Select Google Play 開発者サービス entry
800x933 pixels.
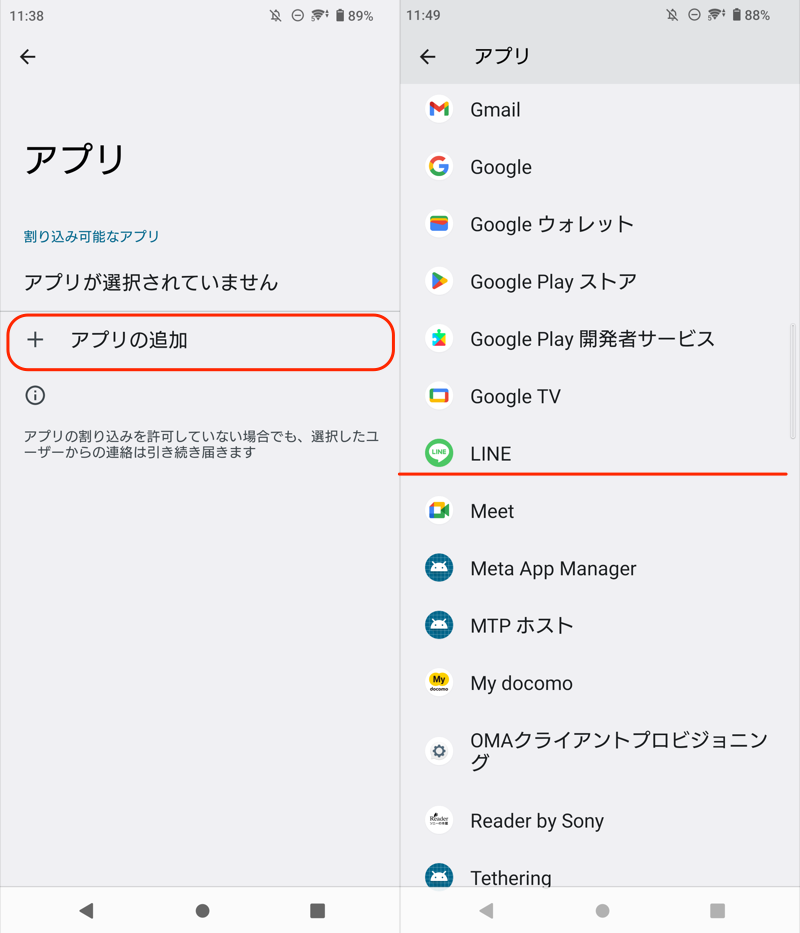pos(592,339)
